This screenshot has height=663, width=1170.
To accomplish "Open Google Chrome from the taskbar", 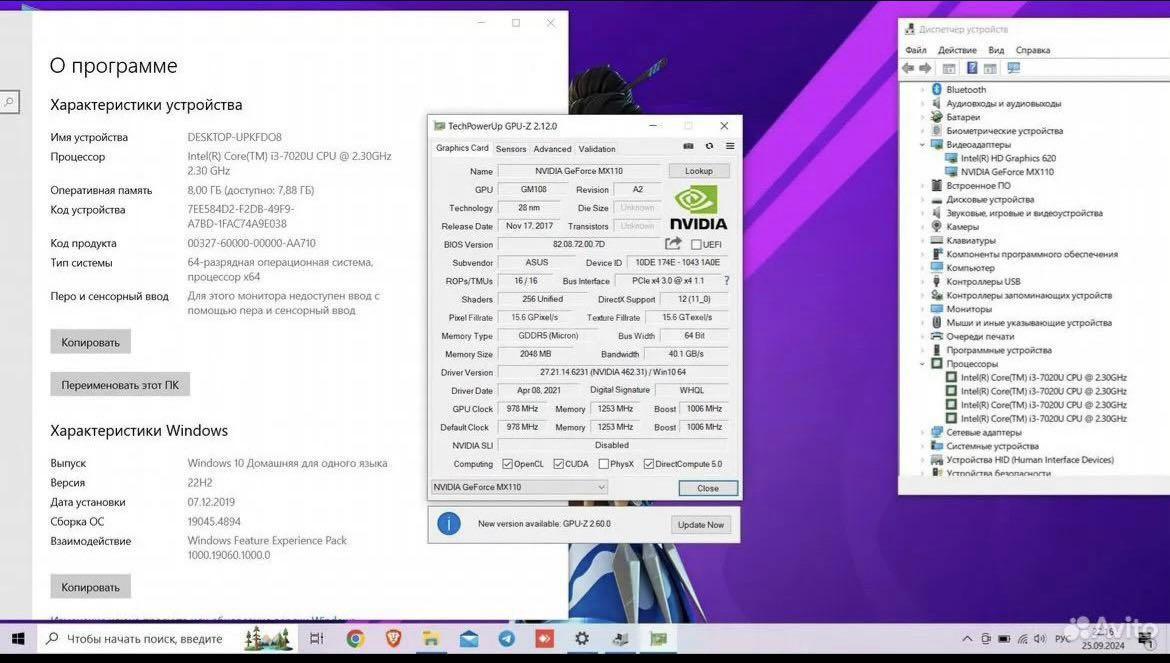I will 355,638.
